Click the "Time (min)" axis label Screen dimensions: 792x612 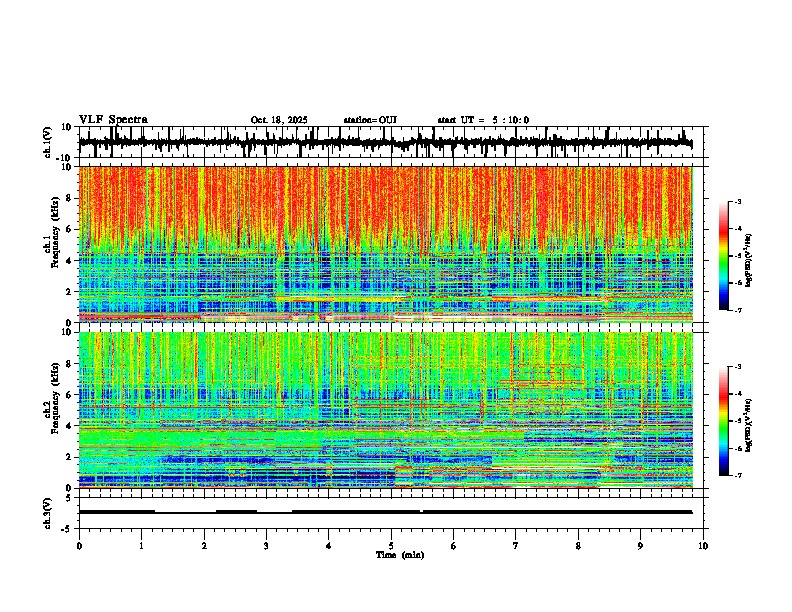tap(400, 555)
